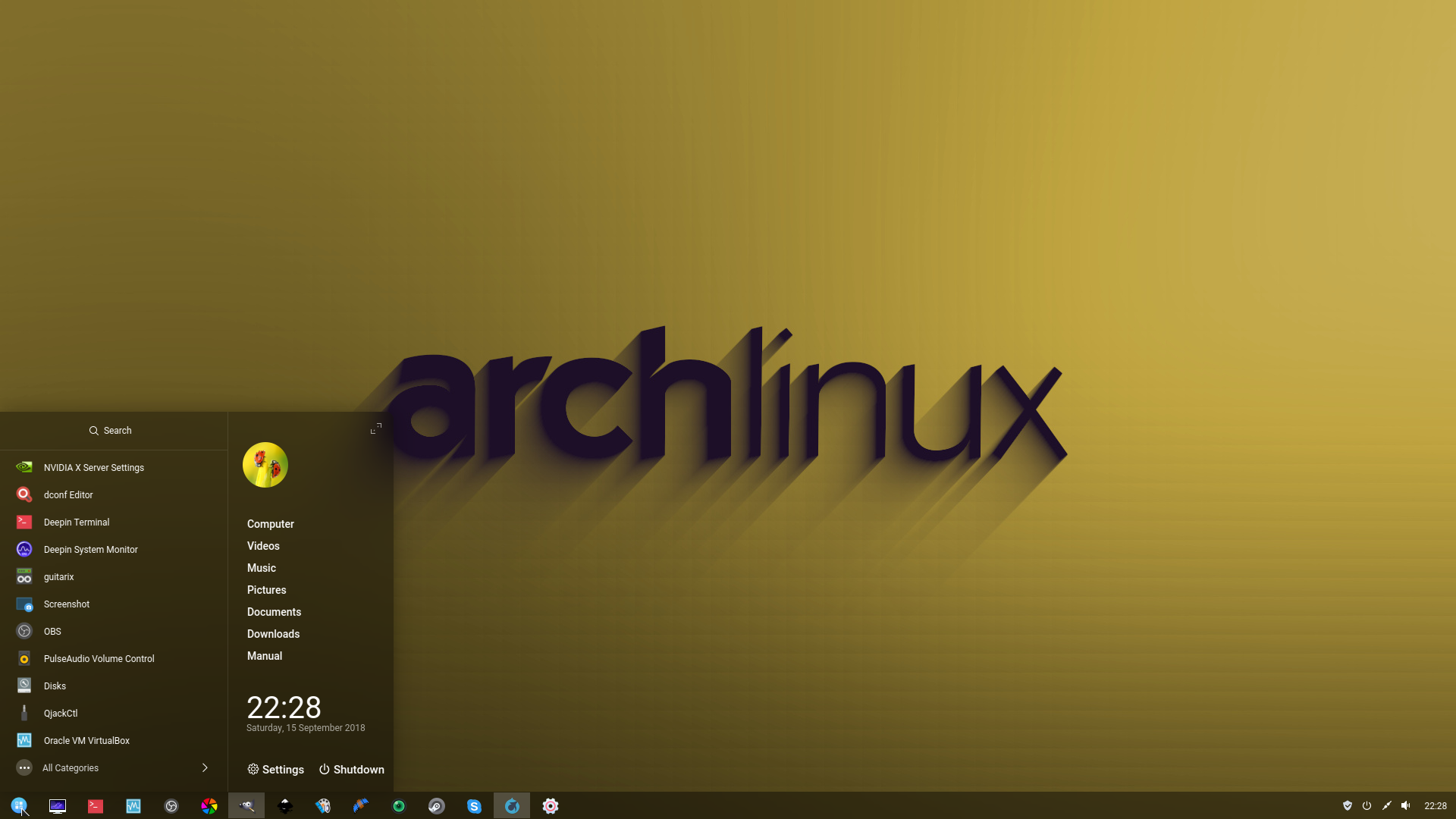Click the large 22:28 launcher clock
The height and width of the screenshot is (819, 1456).
[x=284, y=707]
